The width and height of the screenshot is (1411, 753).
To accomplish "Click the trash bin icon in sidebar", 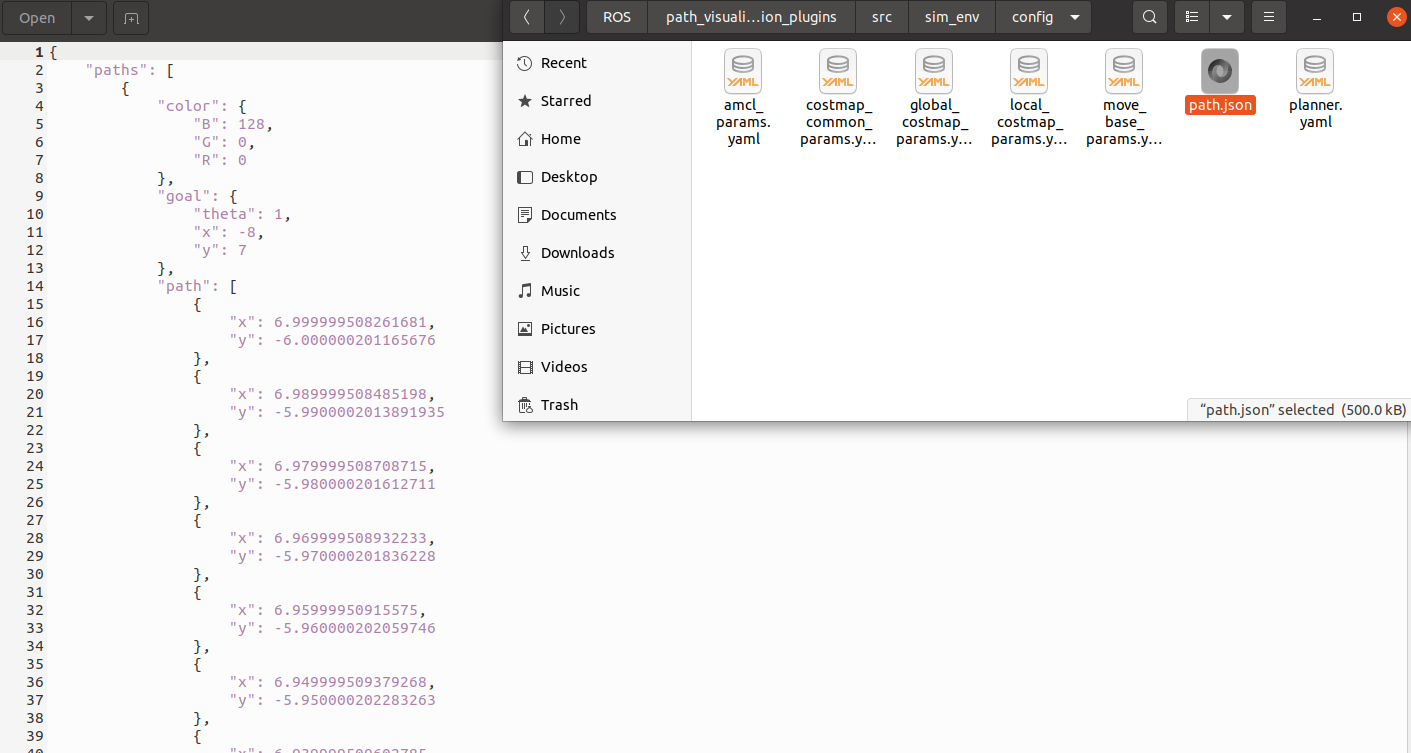I will pos(524,405).
